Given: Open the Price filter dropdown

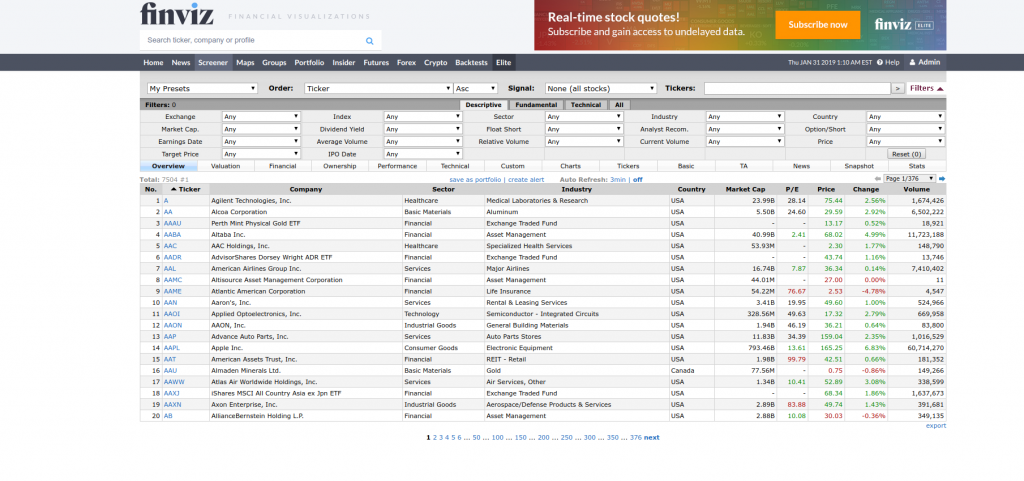Looking at the screenshot, I should coord(906,142).
